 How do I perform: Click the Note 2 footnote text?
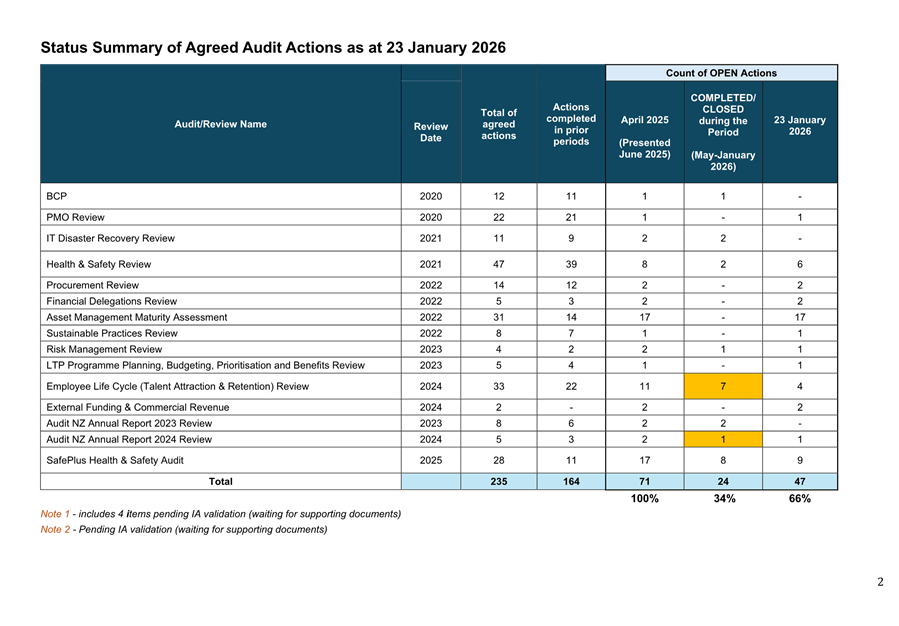tap(183, 530)
